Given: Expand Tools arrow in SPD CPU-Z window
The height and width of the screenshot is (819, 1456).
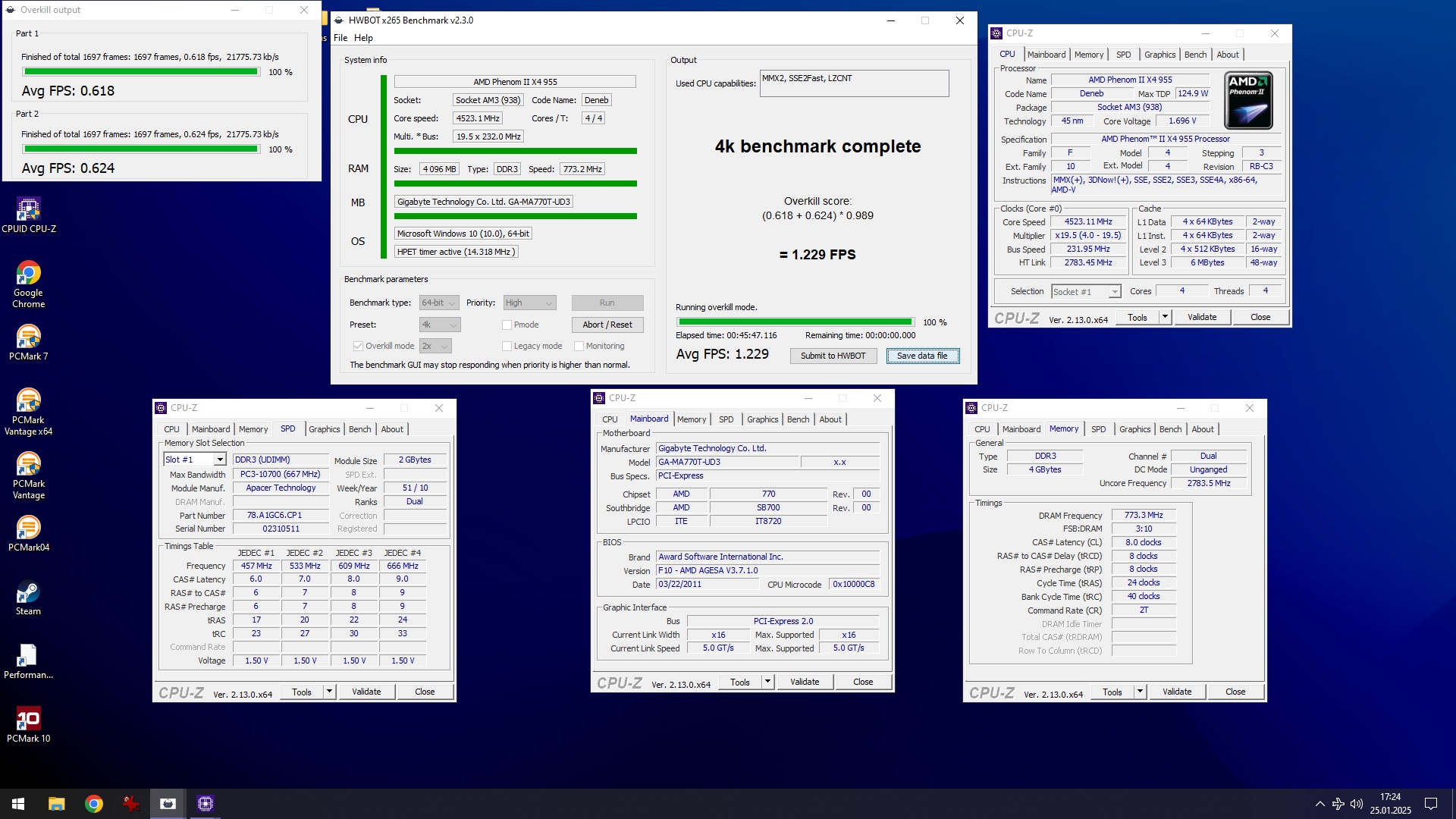Looking at the screenshot, I should coord(330,692).
